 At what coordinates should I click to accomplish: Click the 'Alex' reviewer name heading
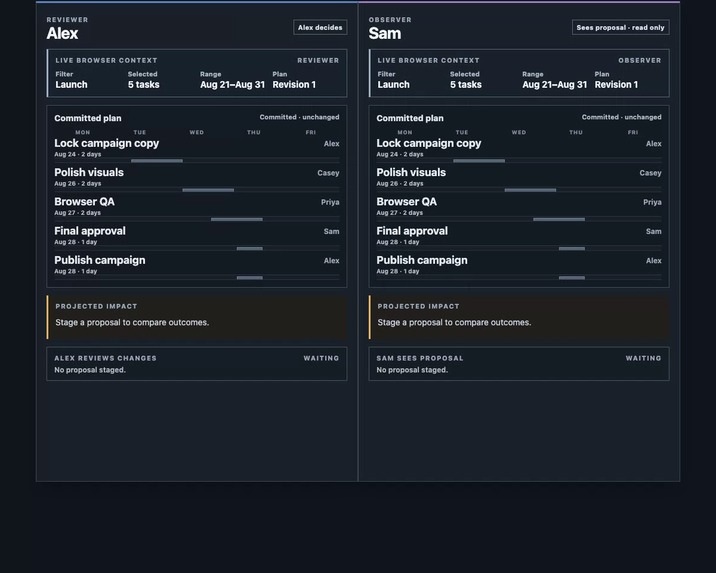63,33
